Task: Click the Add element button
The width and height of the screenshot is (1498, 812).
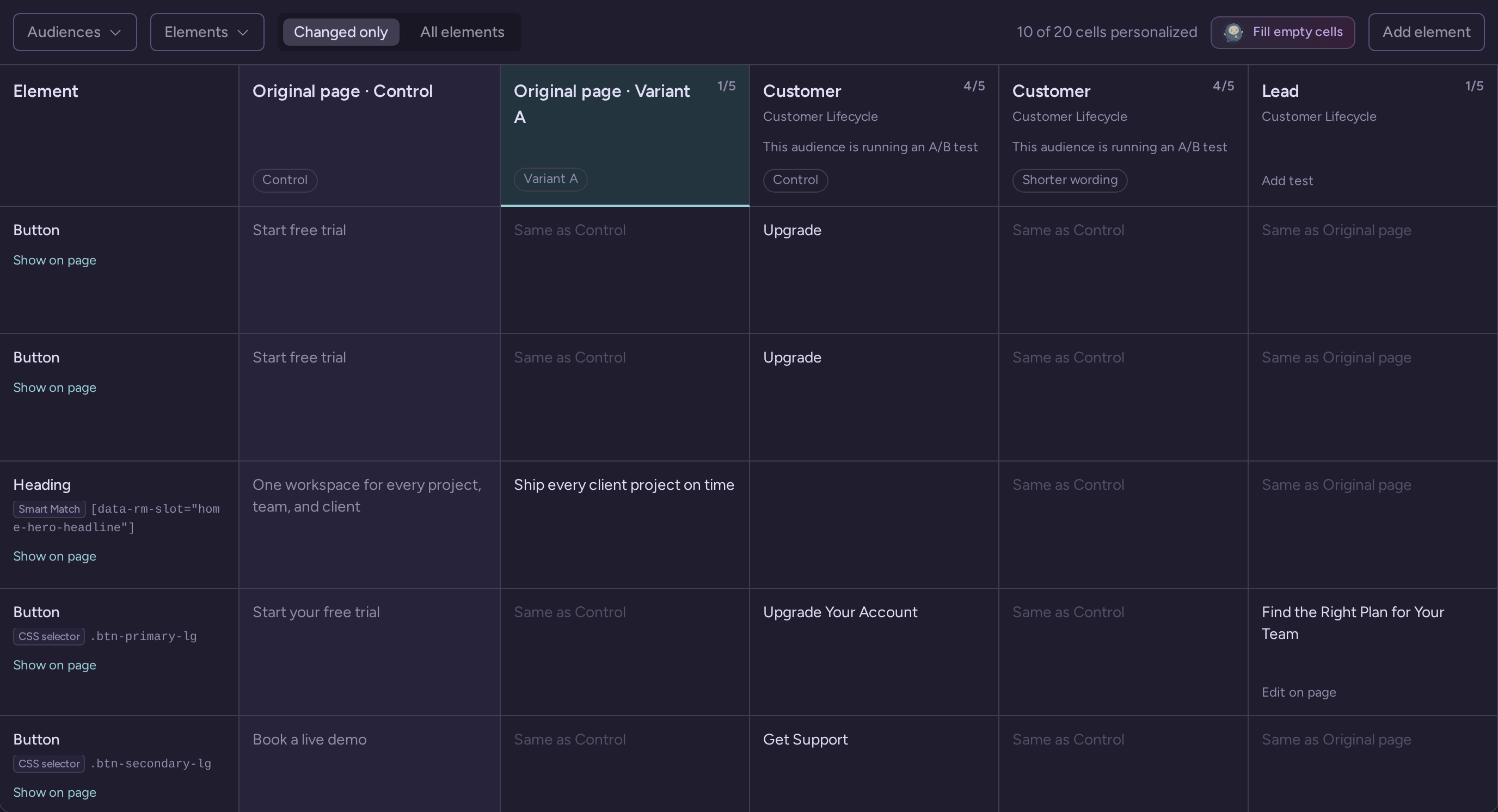Action: [1426, 32]
